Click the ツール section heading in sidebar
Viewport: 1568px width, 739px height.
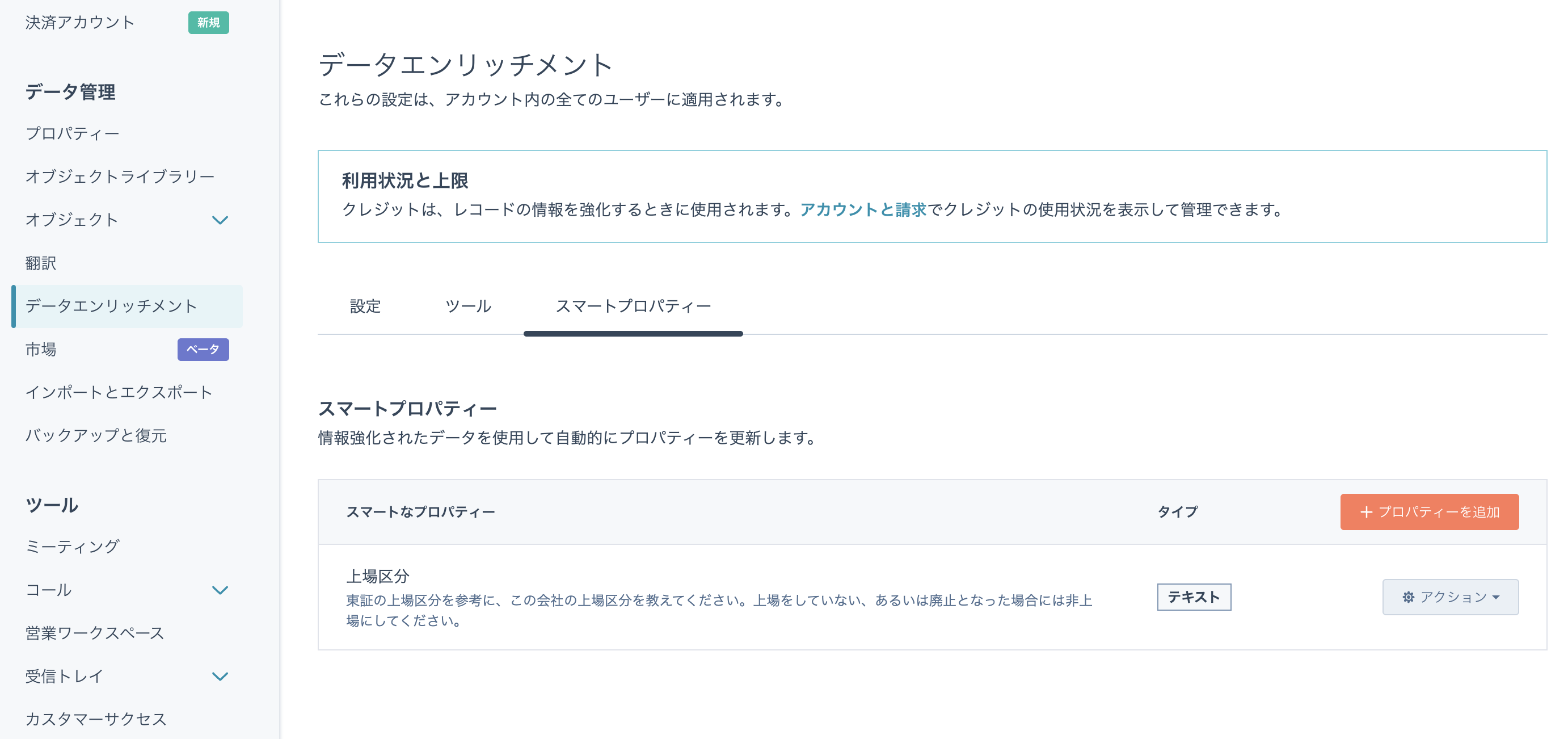[52, 505]
